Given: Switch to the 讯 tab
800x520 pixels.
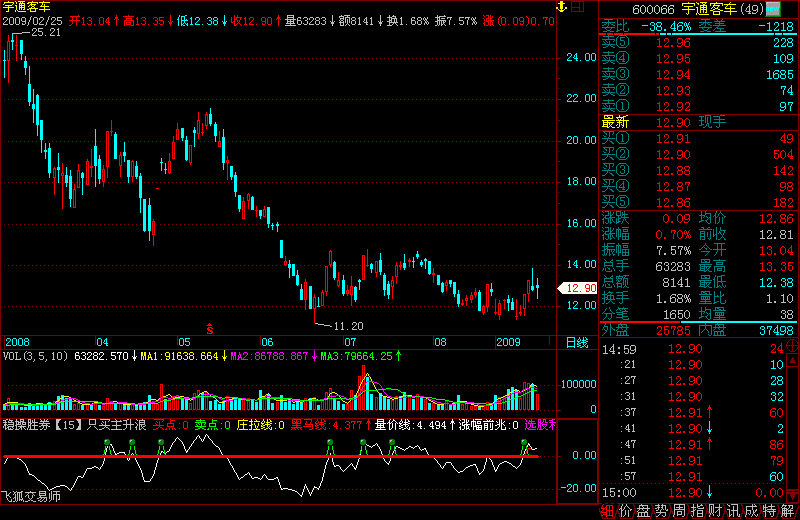Looking at the screenshot, I should (733, 511).
